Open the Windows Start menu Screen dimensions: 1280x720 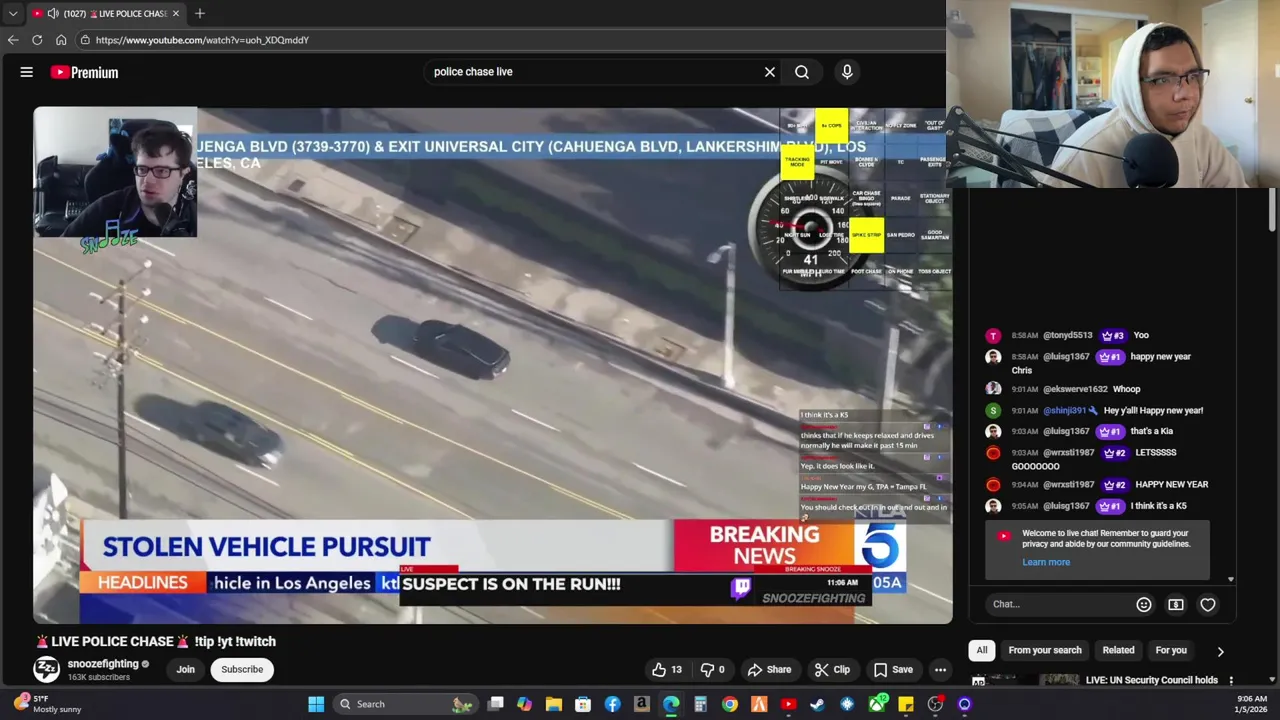coord(316,704)
